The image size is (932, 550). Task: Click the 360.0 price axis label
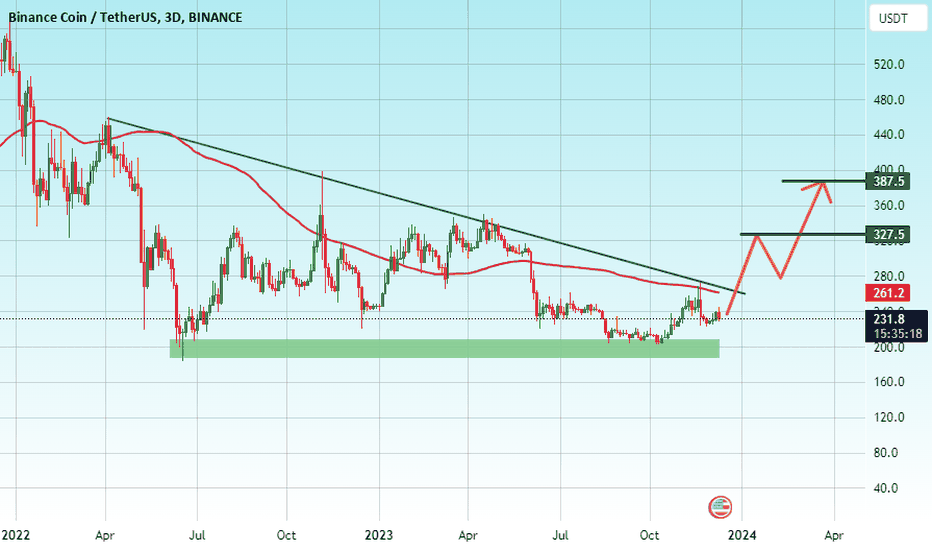[889, 206]
